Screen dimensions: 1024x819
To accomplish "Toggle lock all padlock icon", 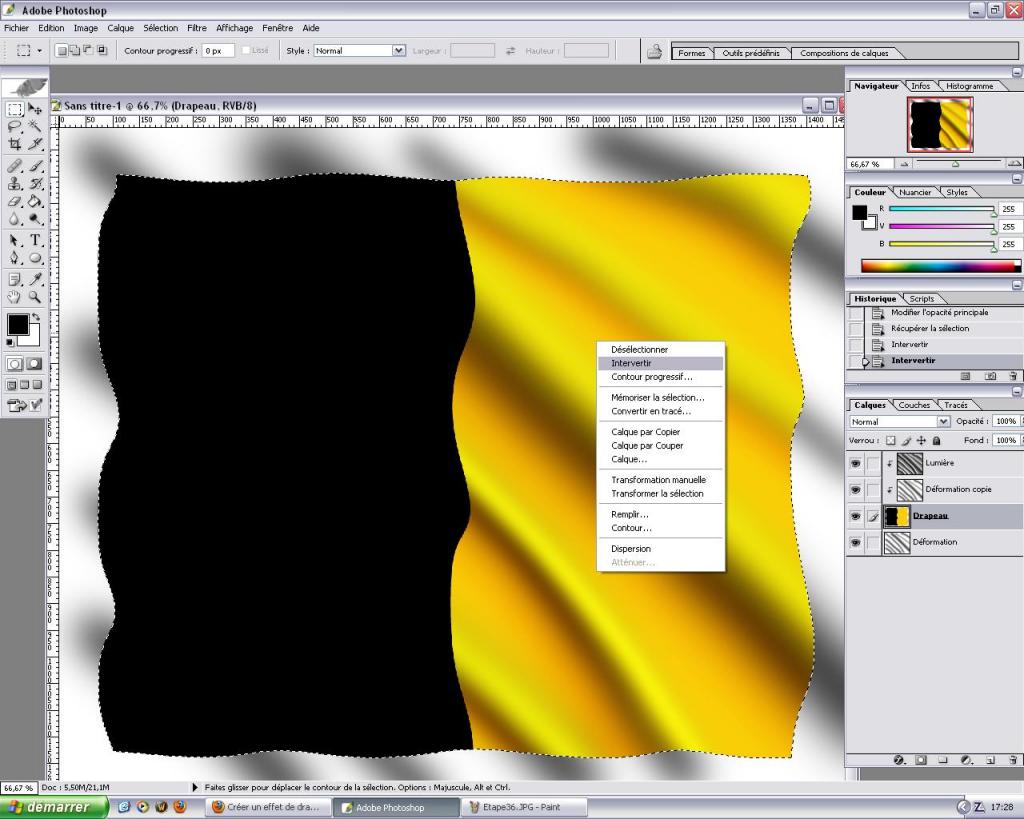I will pyautogui.click(x=936, y=440).
